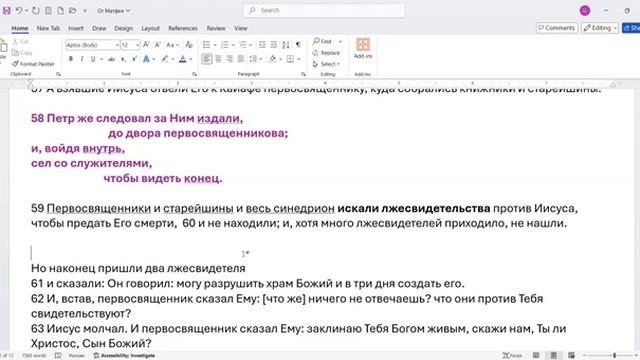
Task: Open the Add-ins button
Action: (363, 48)
